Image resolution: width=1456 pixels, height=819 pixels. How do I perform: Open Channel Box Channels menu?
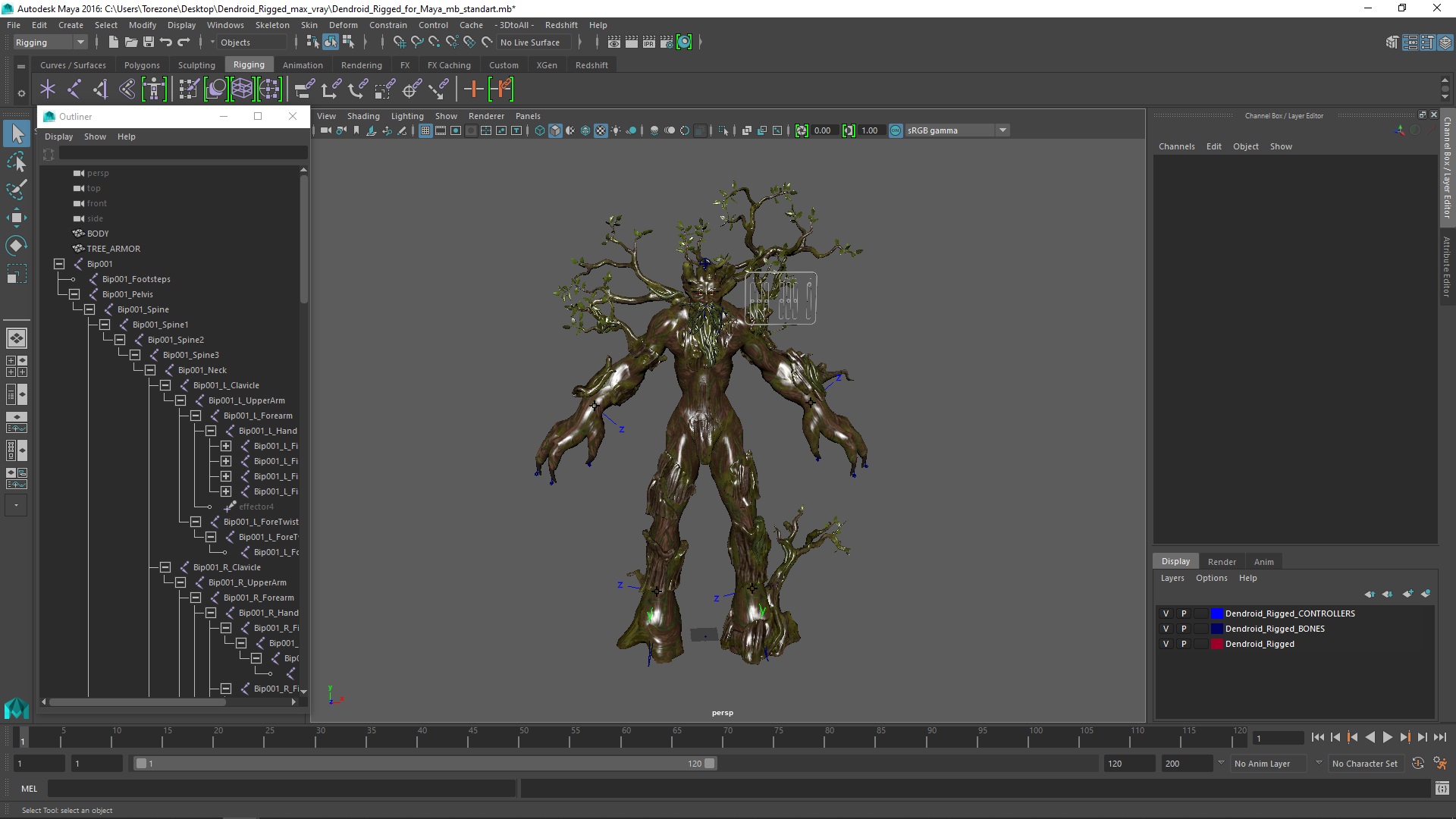coord(1176,146)
